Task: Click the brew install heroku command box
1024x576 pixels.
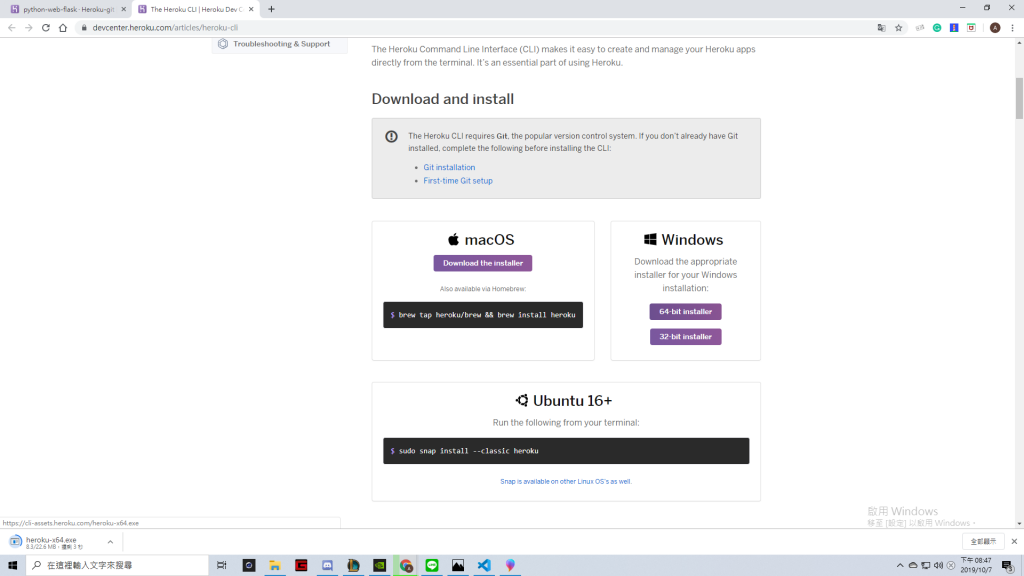Action: click(x=483, y=315)
